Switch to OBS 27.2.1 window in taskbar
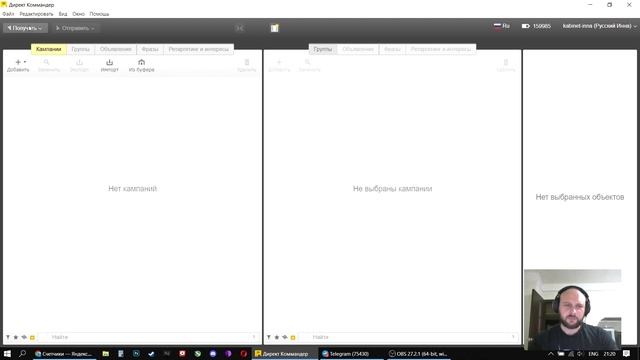Image resolution: width=640 pixels, height=360 pixels. (x=418, y=353)
